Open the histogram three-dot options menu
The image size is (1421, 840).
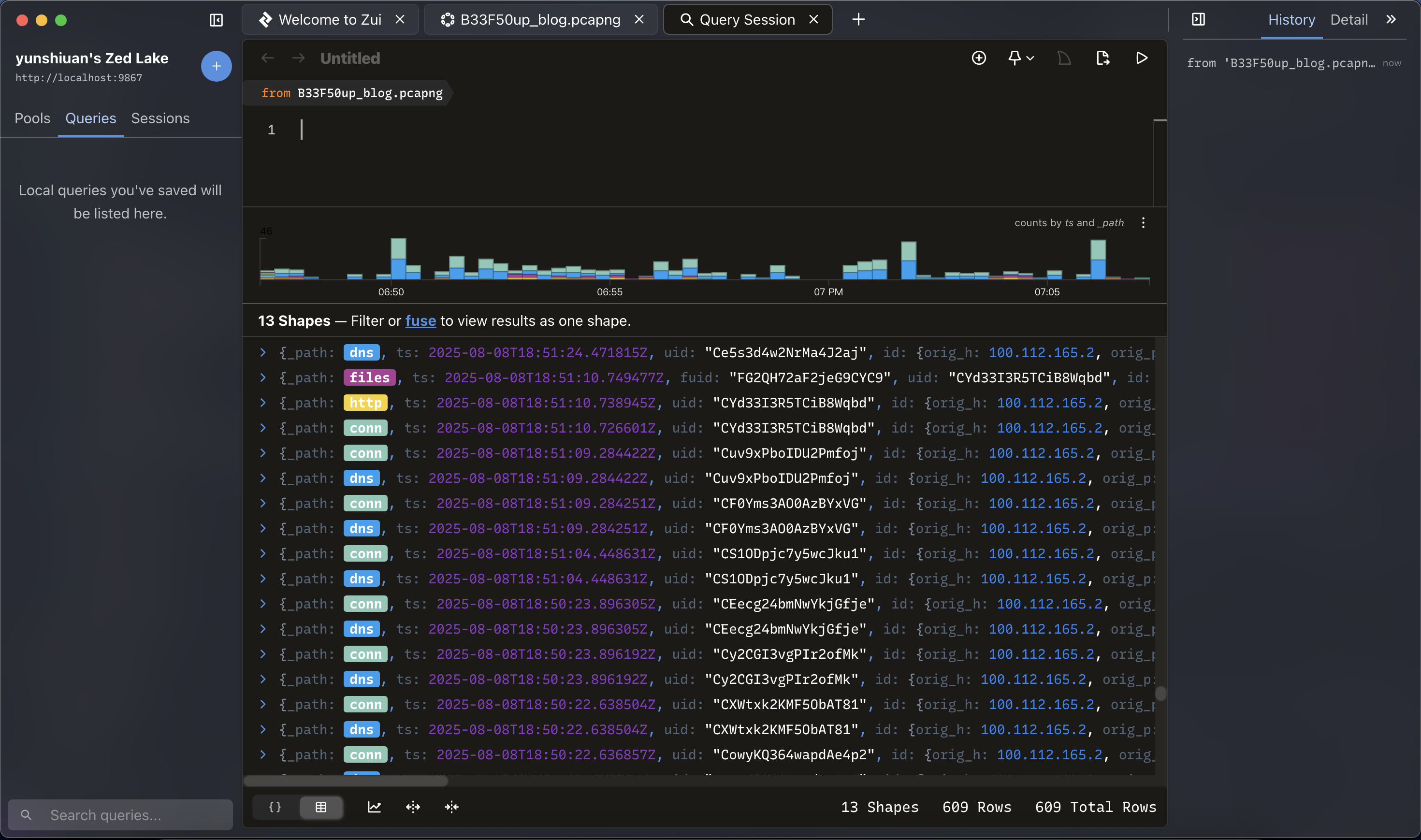pyautogui.click(x=1143, y=222)
